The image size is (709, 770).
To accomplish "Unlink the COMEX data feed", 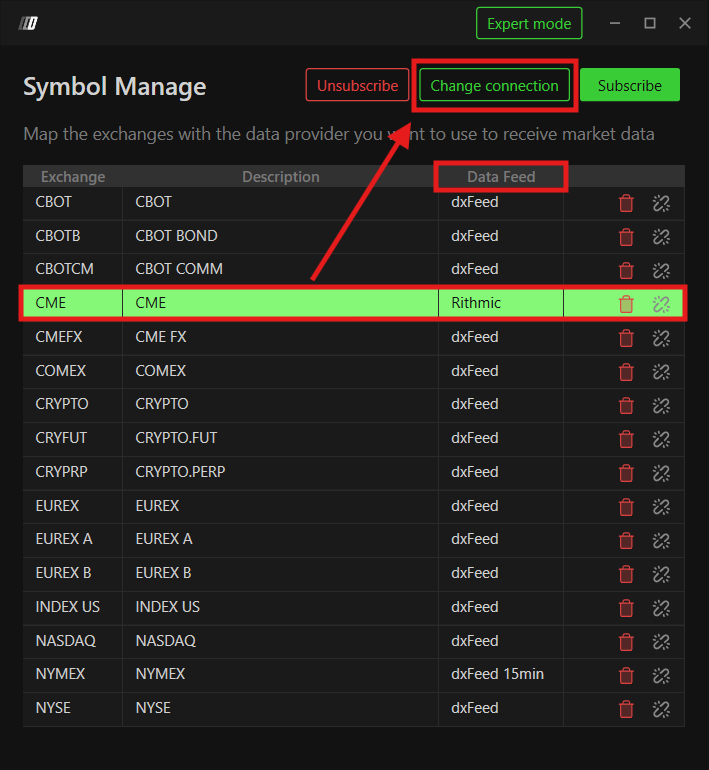I will click(661, 372).
